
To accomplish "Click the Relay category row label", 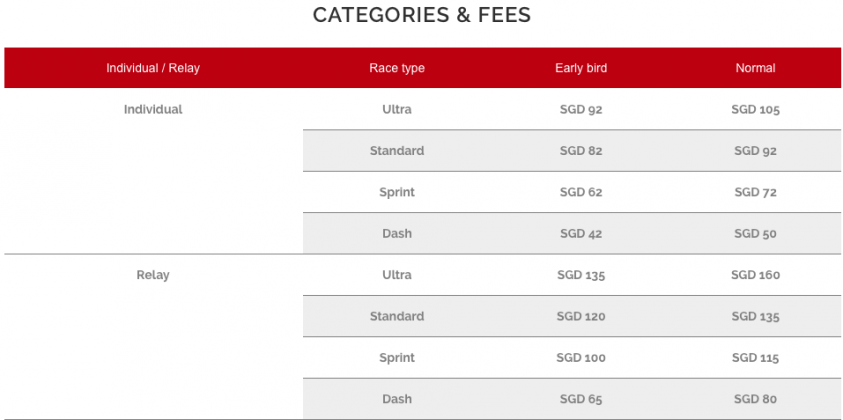I will point(153,275).
